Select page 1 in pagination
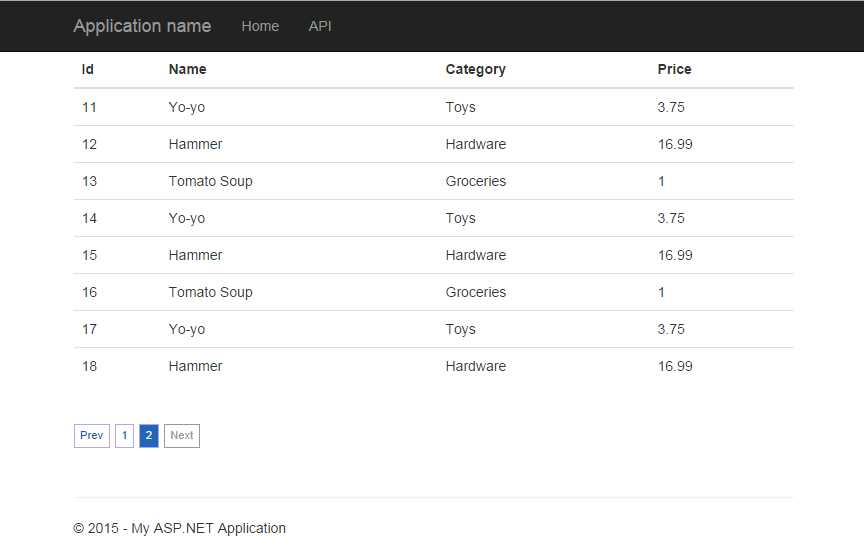 tap(124, 436)
